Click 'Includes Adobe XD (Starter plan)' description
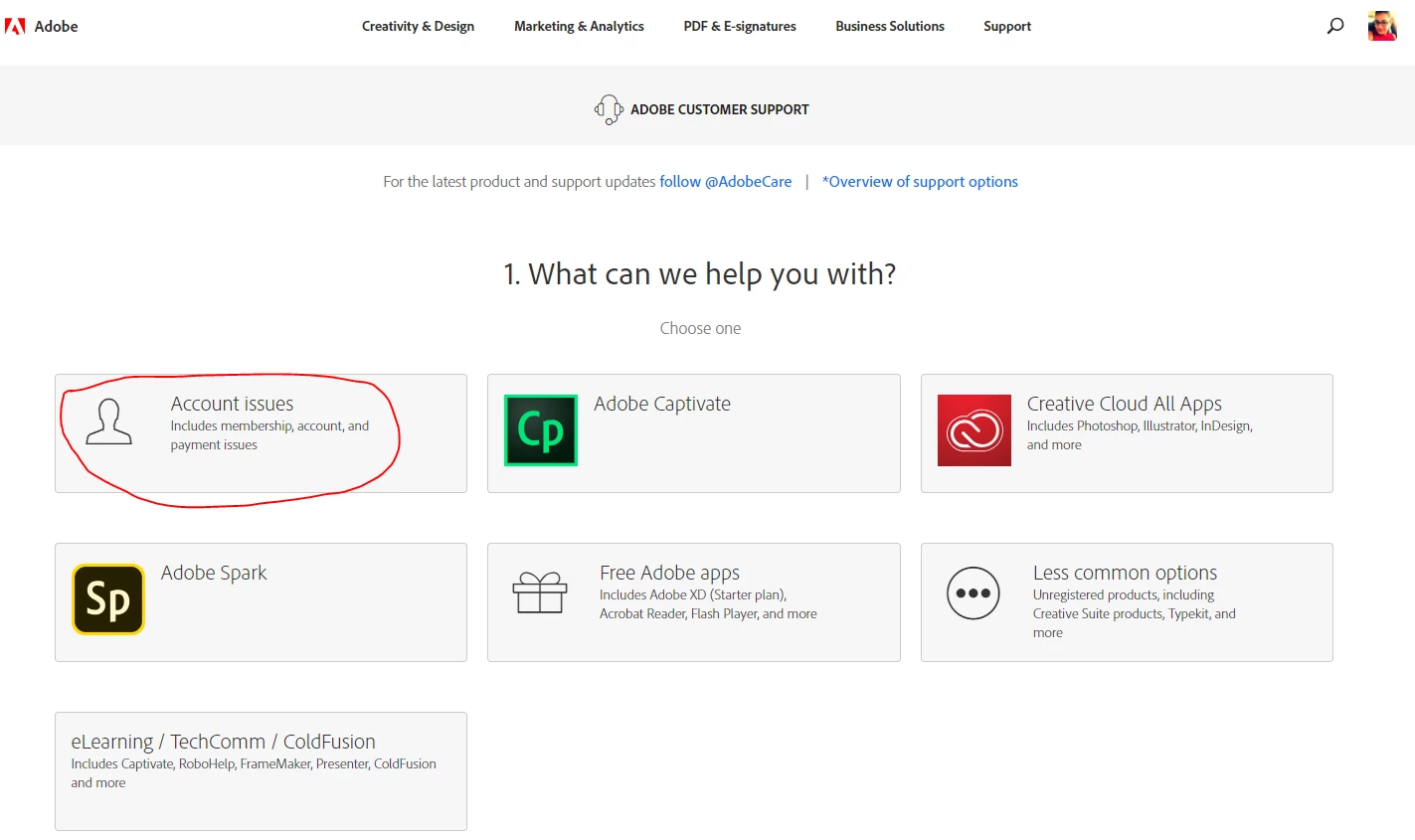This screenshot has height=840, width=1415. tap(708, 604)
